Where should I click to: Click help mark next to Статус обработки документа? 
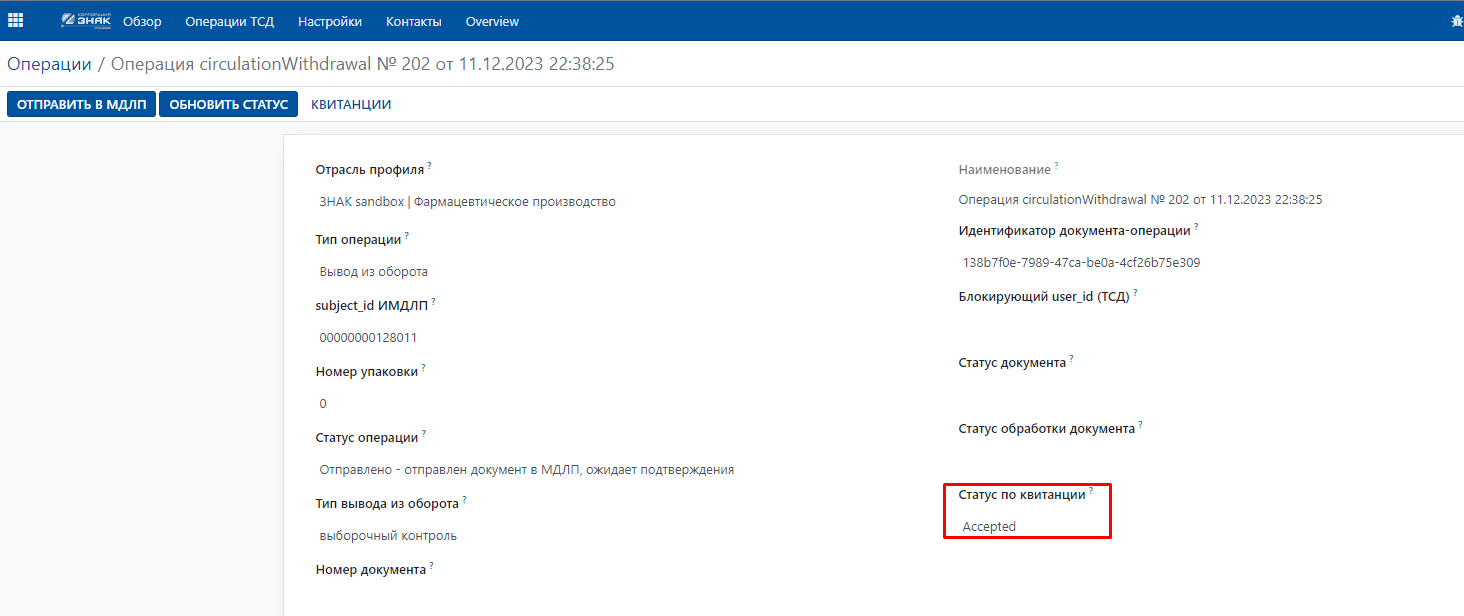pos(1140,424)
